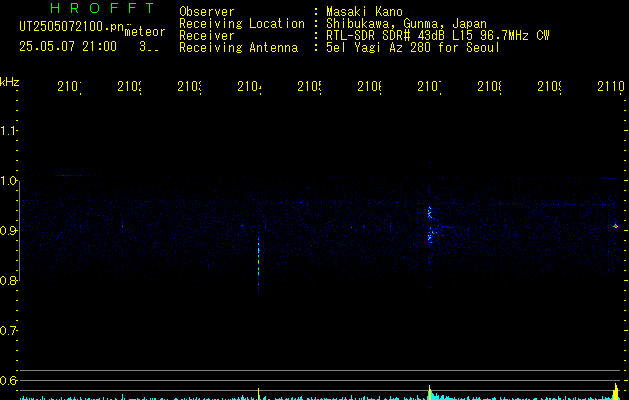Click the 2108 time axis label
Screen dimensions: 629x400
[x=489, y=86]
